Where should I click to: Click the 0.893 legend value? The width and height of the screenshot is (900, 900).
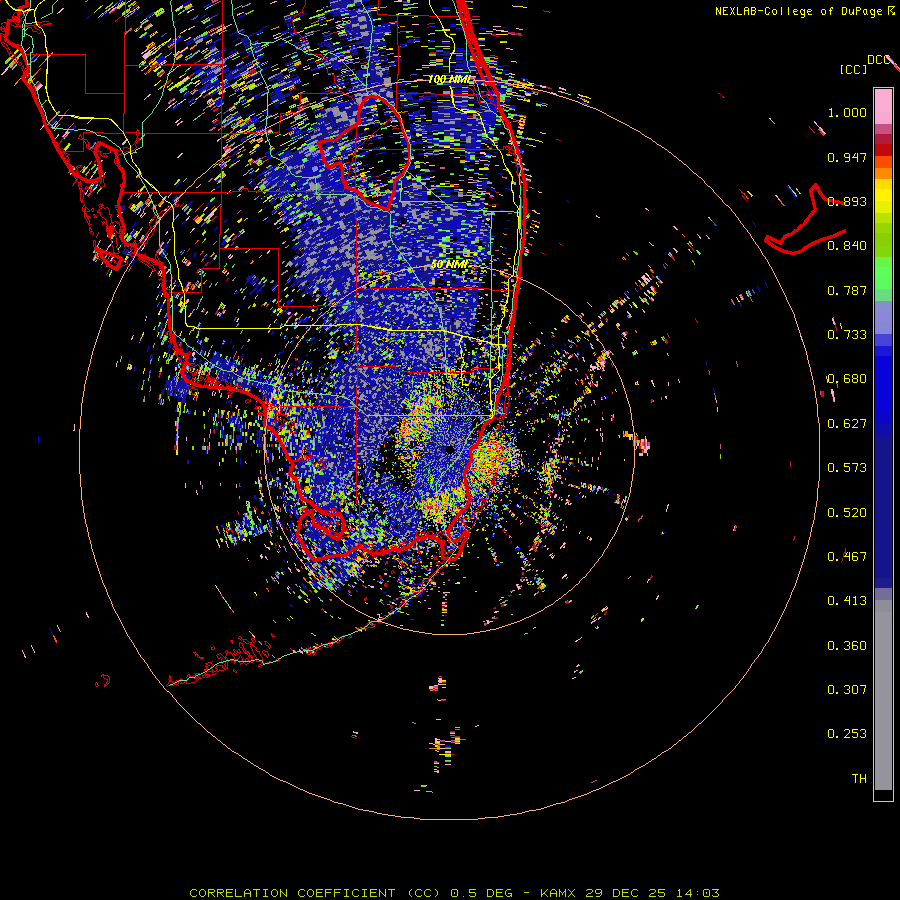(847, 201)
